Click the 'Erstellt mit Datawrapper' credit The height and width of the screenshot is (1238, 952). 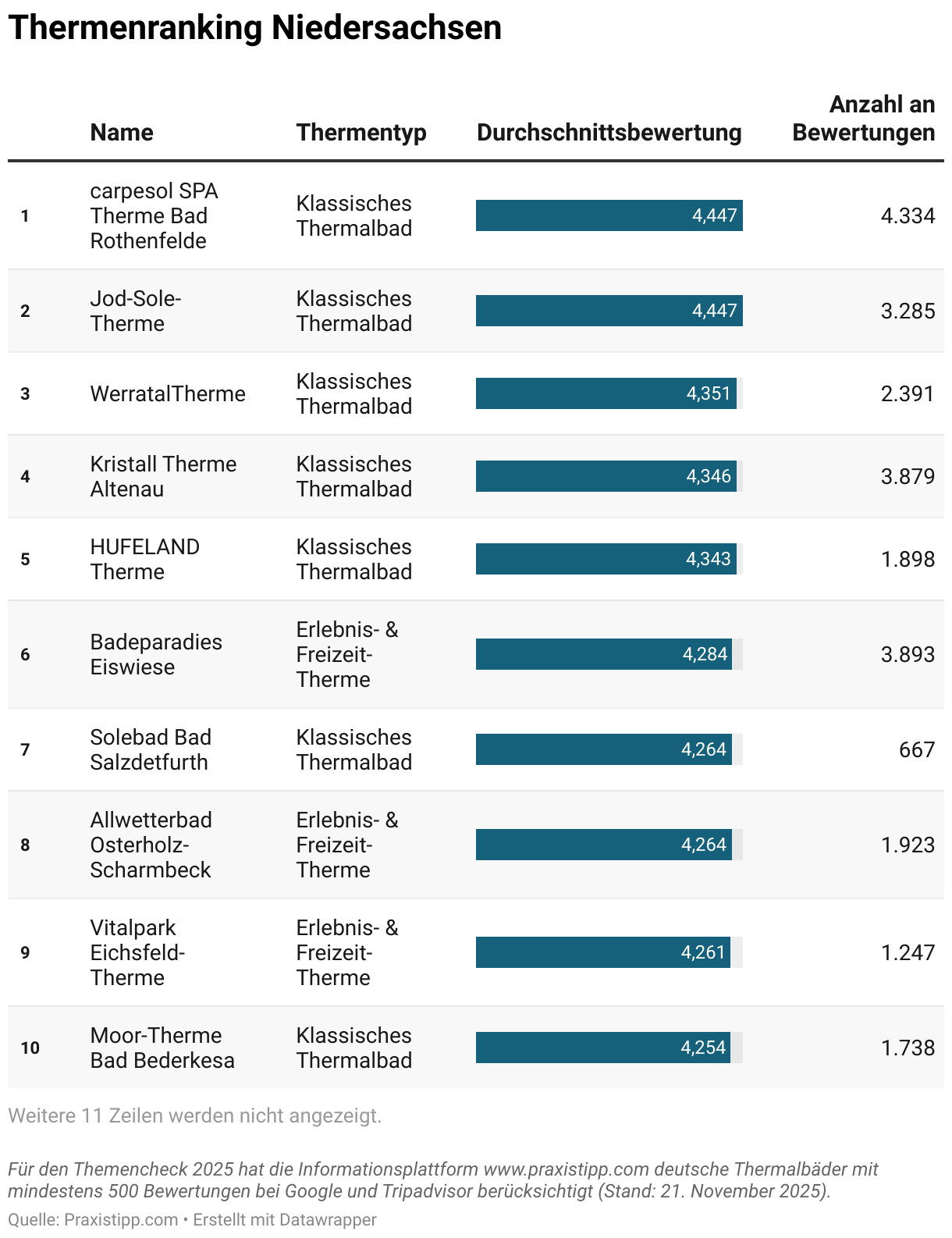coord(285,1219)
